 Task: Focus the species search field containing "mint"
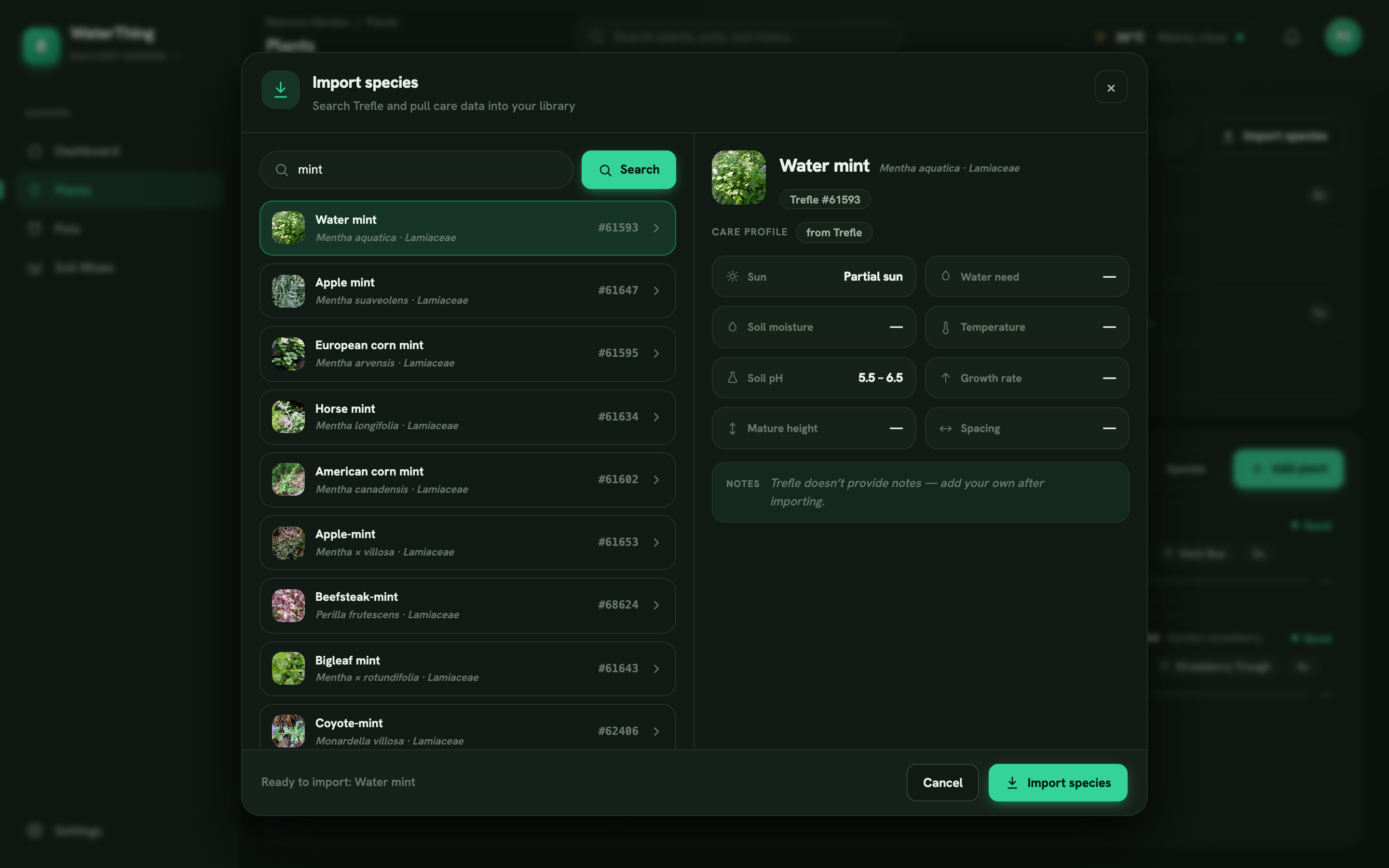pyautogui.click(x=416, y=169)
